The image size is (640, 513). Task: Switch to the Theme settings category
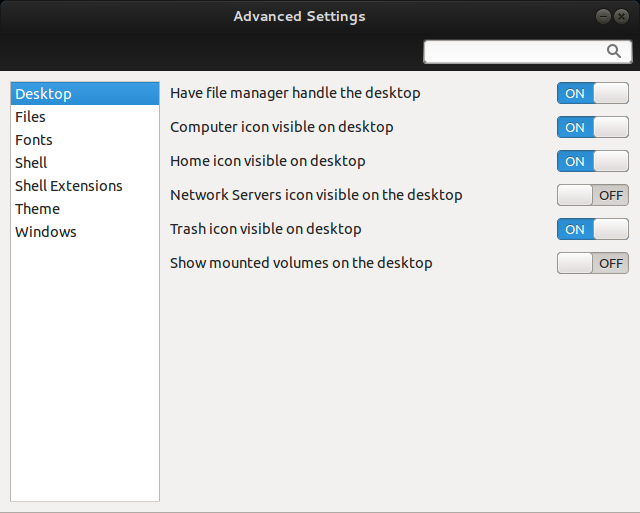(38, 209)
